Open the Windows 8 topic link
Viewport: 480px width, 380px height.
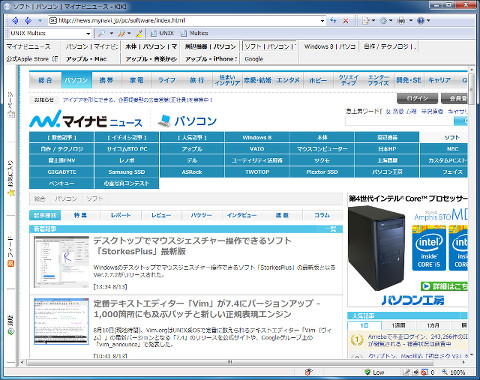pos(257,137)
